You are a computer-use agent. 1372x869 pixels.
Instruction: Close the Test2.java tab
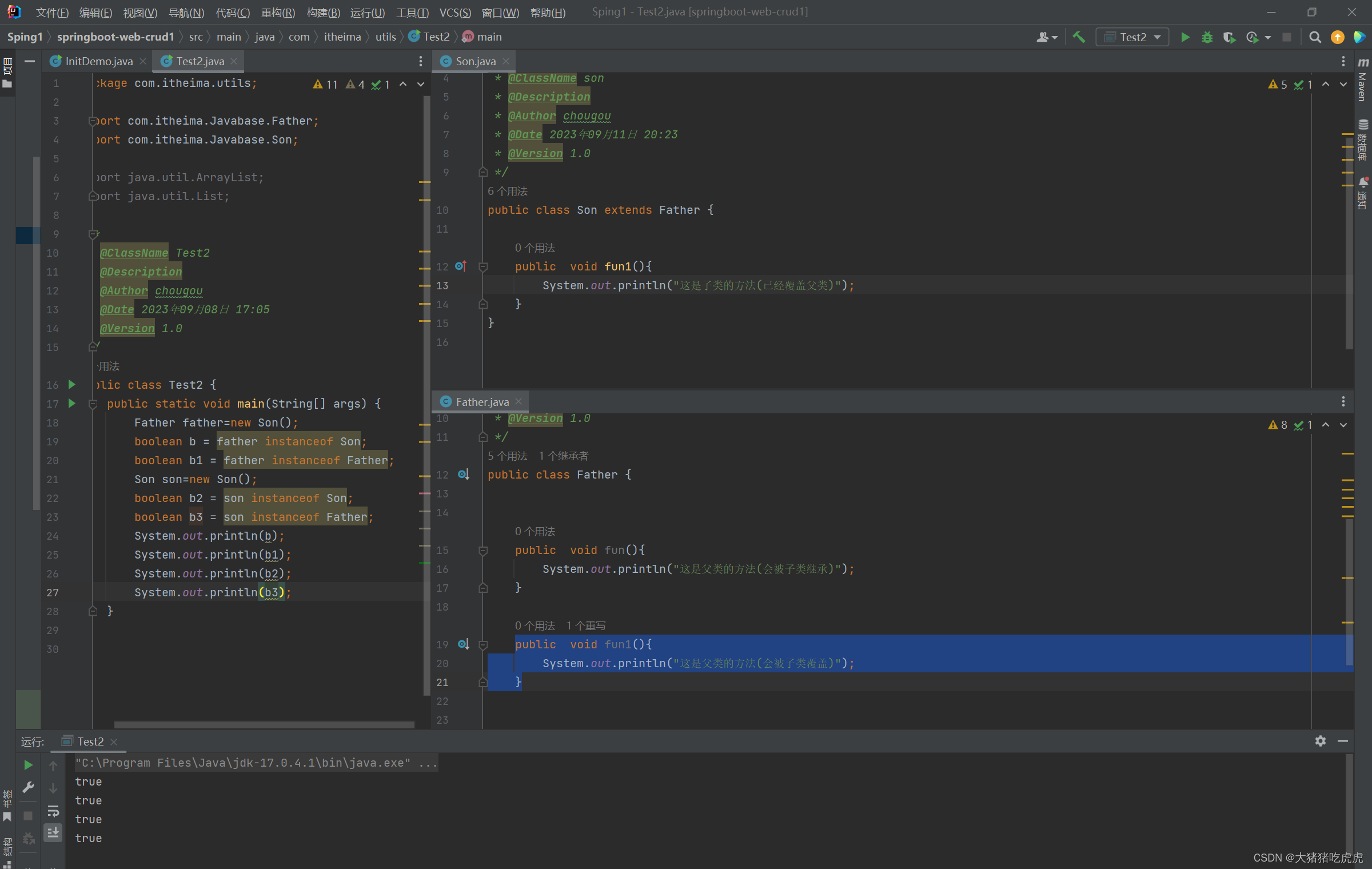coord(234,61)
